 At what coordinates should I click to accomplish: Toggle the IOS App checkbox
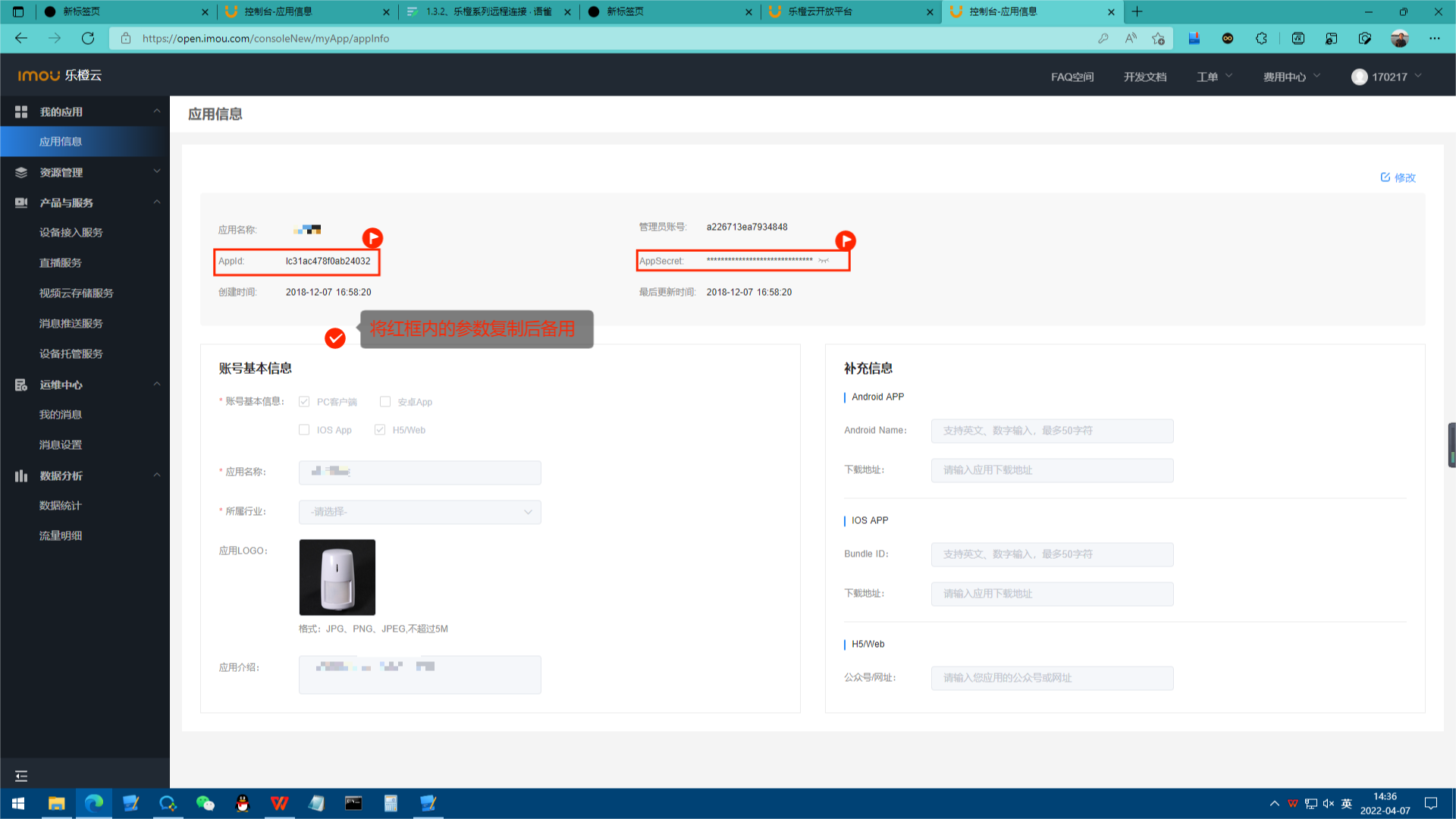[304, 430]
